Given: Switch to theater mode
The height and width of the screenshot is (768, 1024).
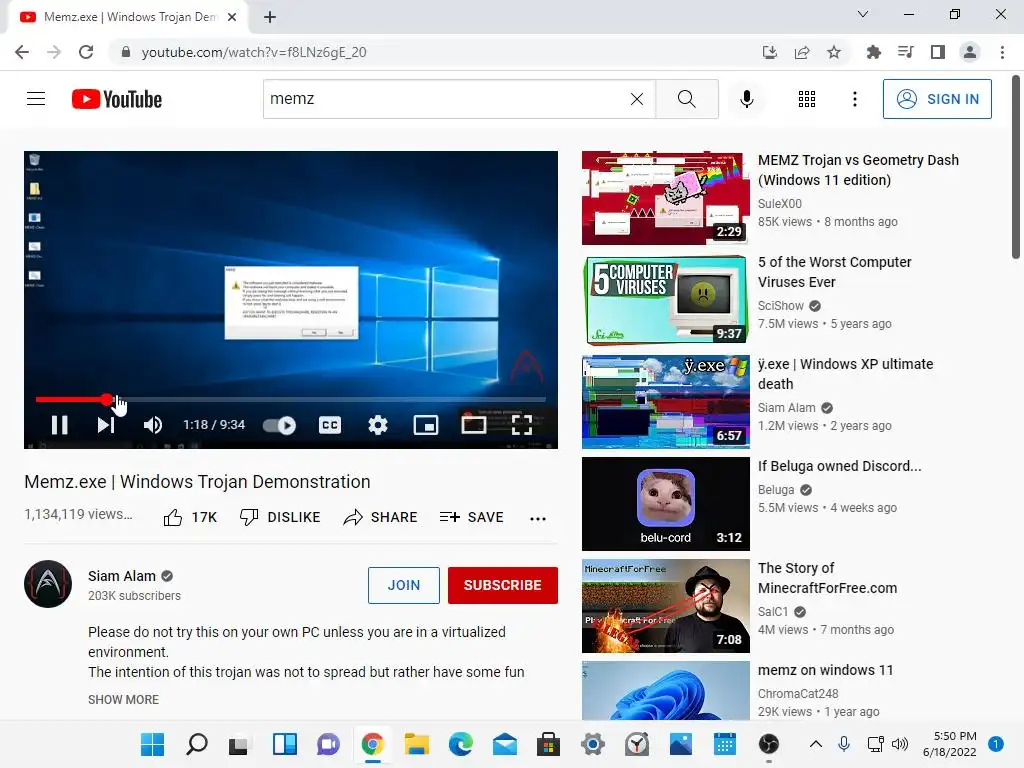Looking at the screenshot, I should coord(473,425).
